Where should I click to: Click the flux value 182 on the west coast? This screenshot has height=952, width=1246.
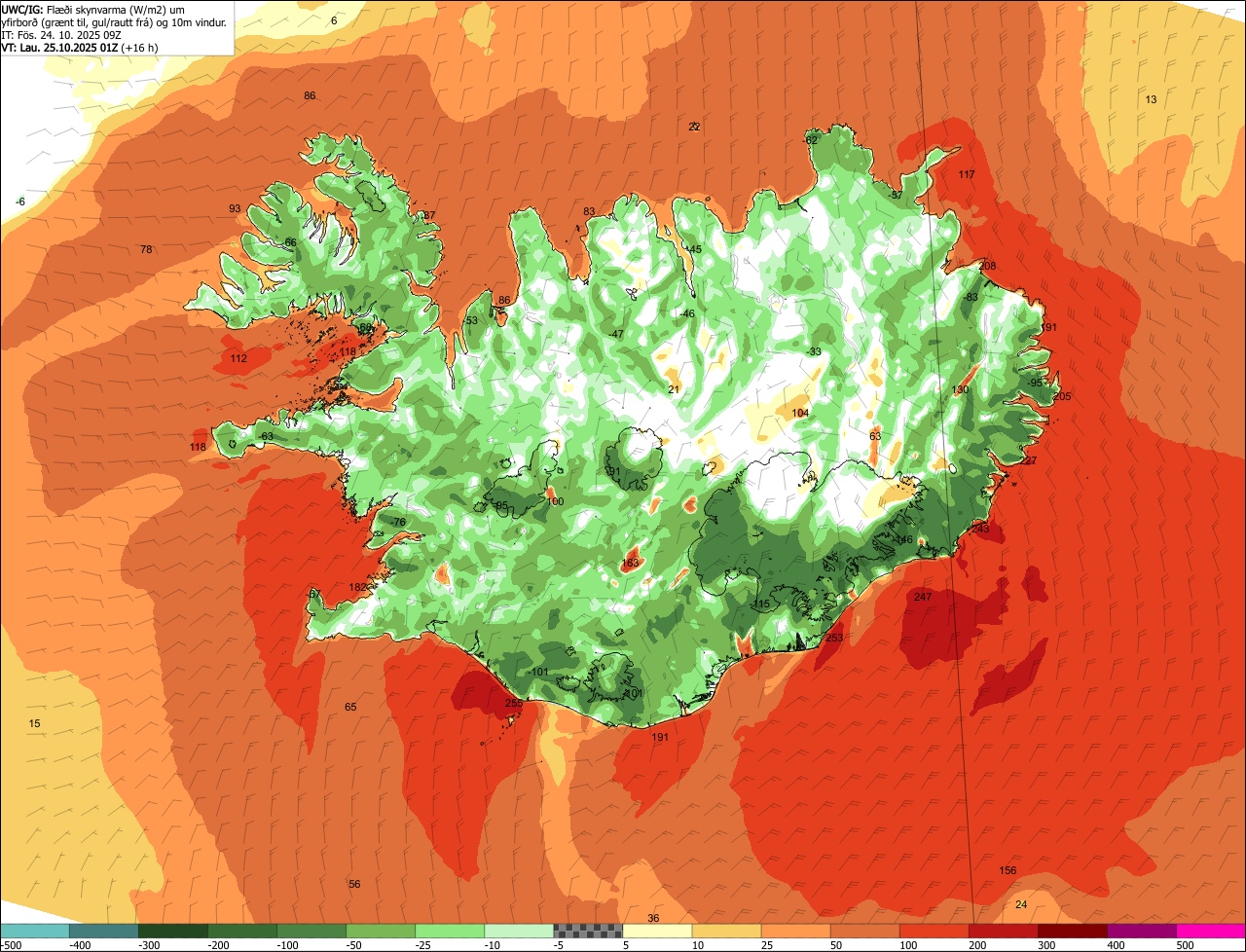358,587
